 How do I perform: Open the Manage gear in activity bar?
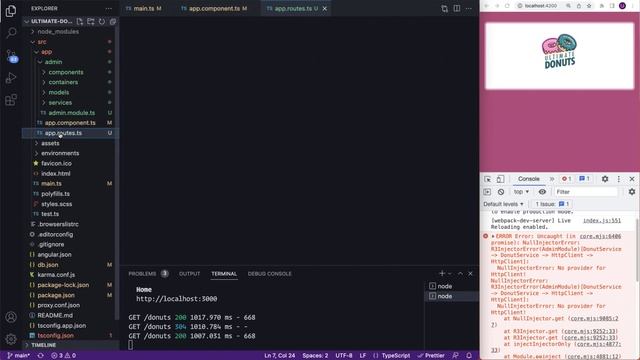[11, 339]
